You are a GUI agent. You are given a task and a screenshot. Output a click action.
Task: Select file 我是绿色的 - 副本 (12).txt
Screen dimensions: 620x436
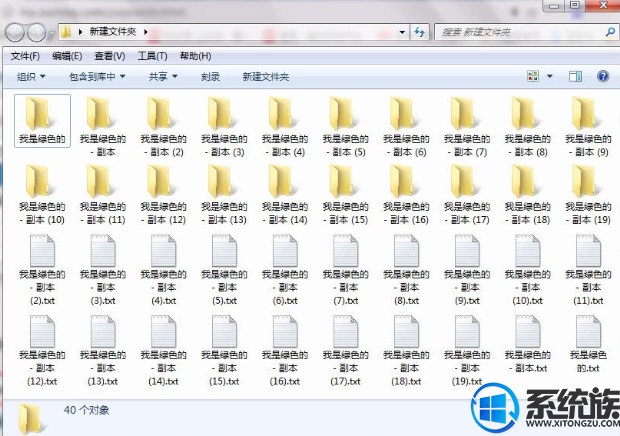click(42, 350)
